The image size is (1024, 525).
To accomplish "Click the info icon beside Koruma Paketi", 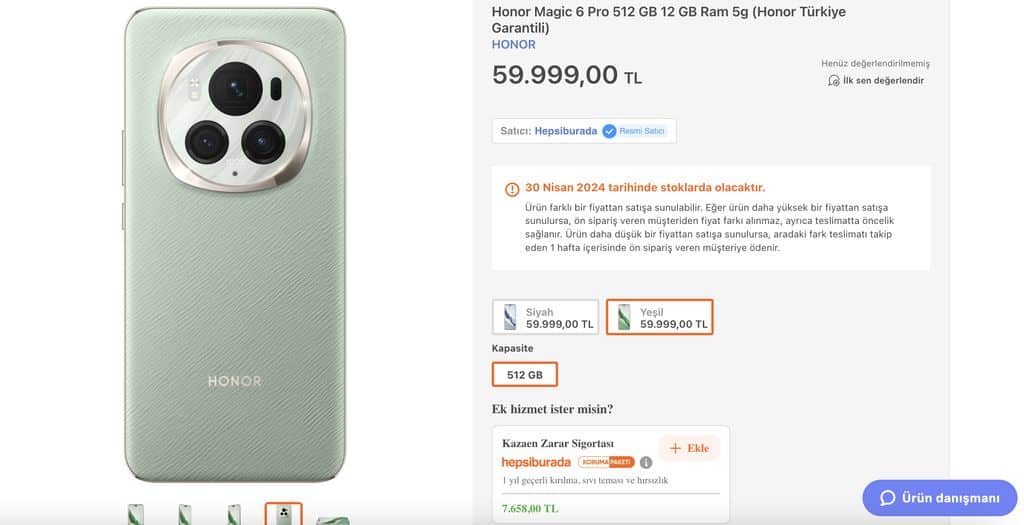I will pos(646,462).
